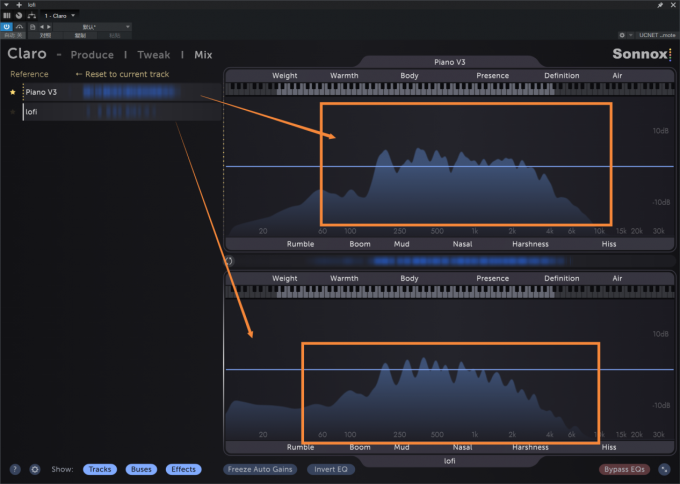The height and width of the screenshot is (484, 680).
Task: Click the resize icon beside Bypass EQs
Action: point(664,469)
